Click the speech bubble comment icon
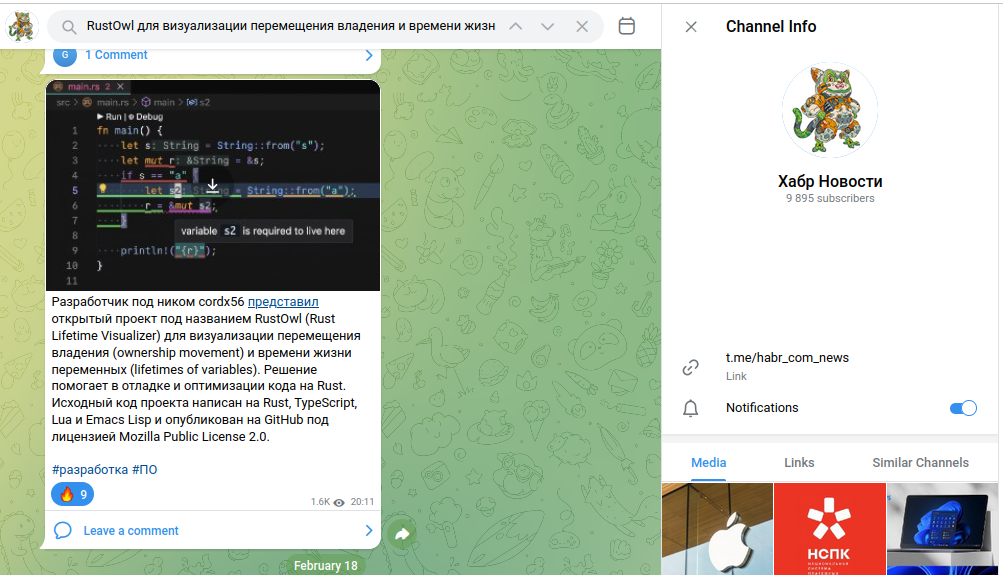 click(x=63, y=530)
